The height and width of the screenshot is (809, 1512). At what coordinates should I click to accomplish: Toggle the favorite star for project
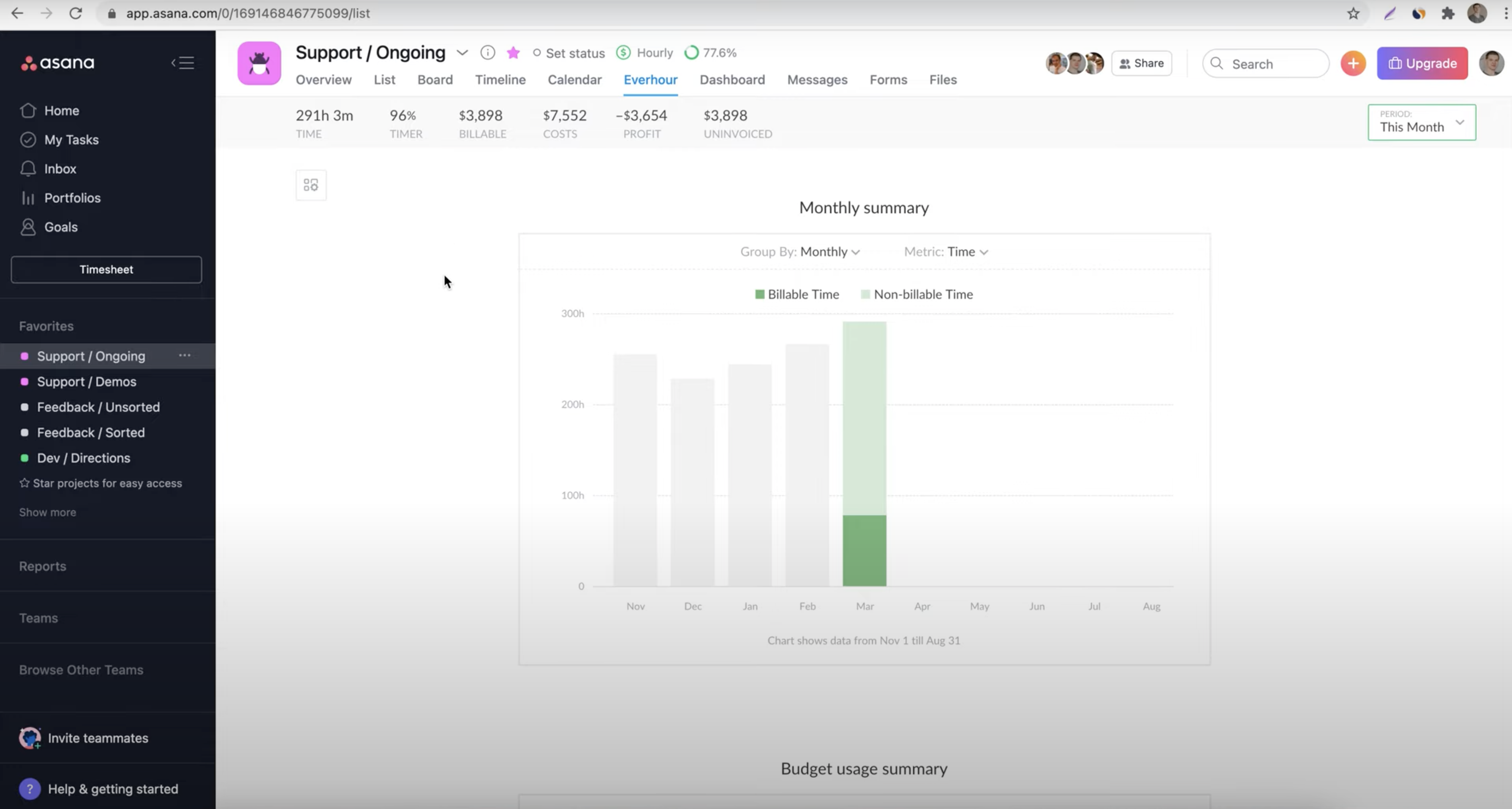tap(513, 53)
